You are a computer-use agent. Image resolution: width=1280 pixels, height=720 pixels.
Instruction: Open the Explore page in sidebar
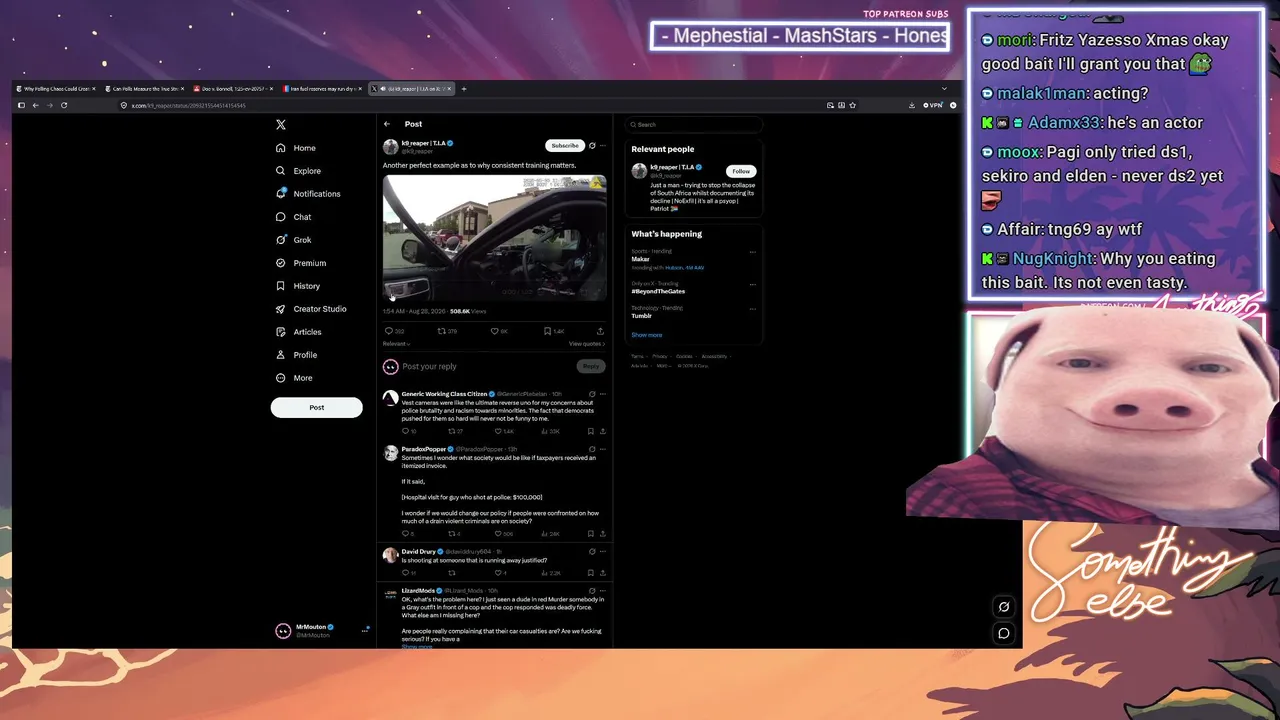coord(298,171)
